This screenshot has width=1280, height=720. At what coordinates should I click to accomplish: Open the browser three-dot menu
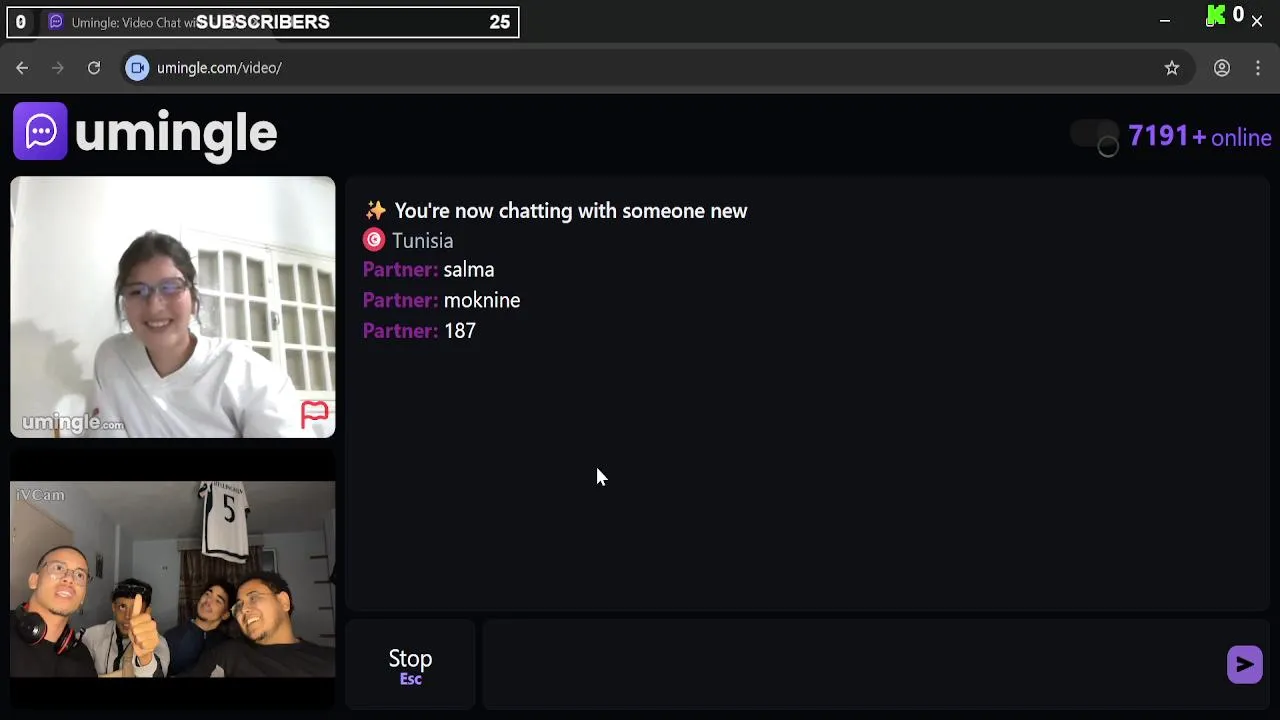pos(1258,68)
